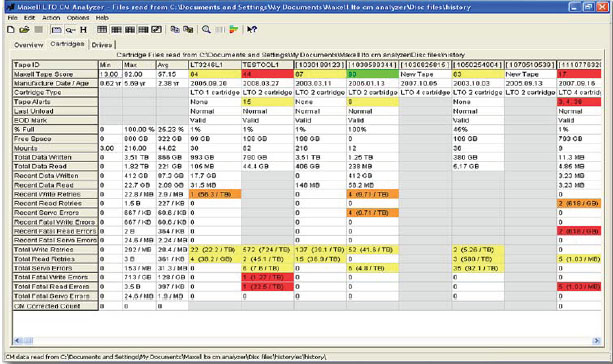
Task: Select the Cartridges tab
Action: click(x=67, y=44)
